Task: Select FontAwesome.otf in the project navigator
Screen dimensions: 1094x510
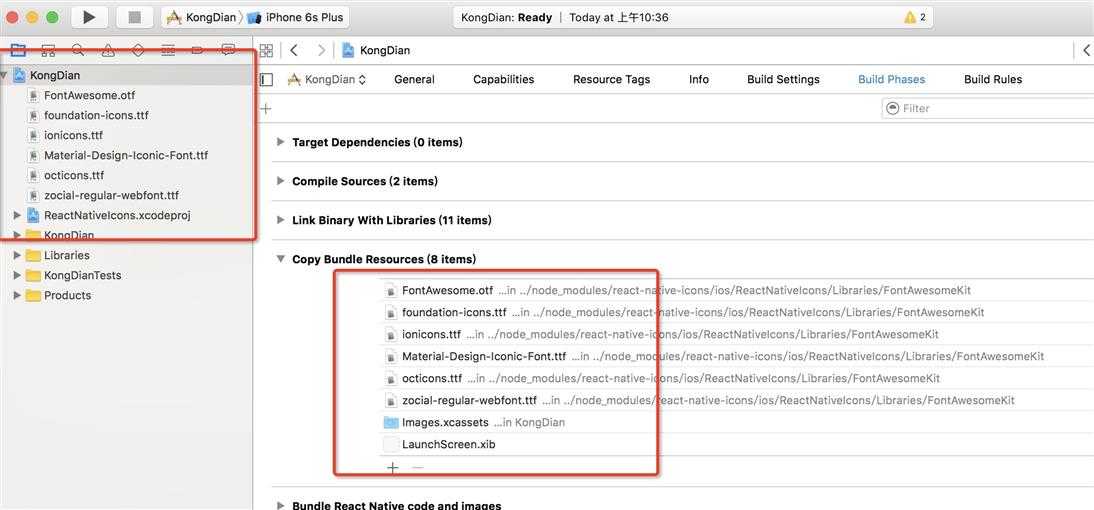Action: 89,96
